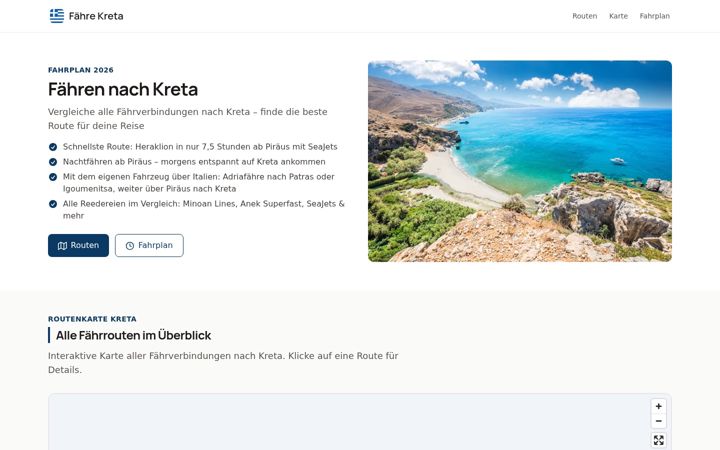This screenshot has width=720, height=450.
Task: Click checkmark icon beside Nachtfähren ab Piräus
Action: coord(53,162)
